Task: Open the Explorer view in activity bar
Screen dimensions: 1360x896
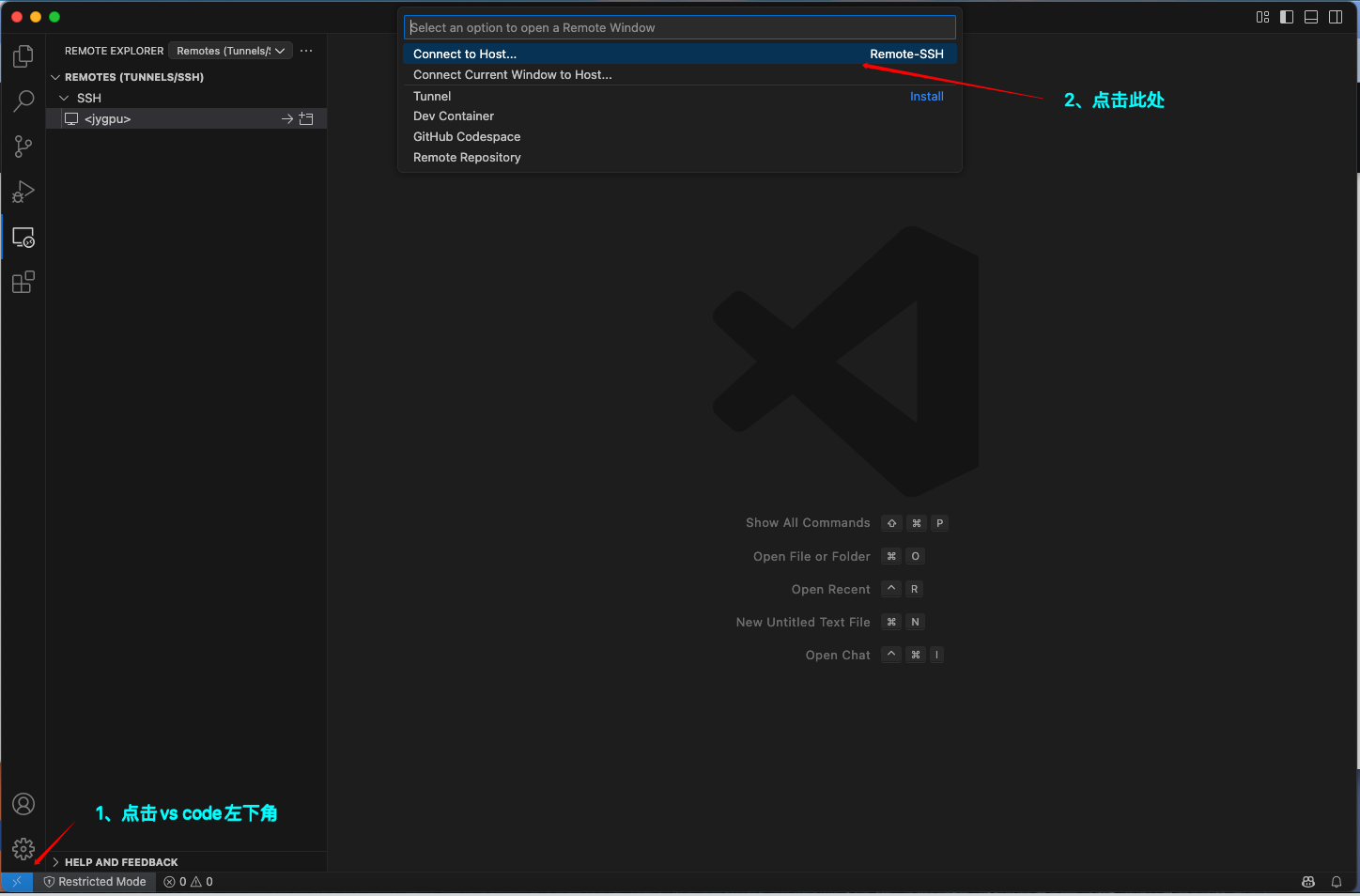Action: [23, 56]
